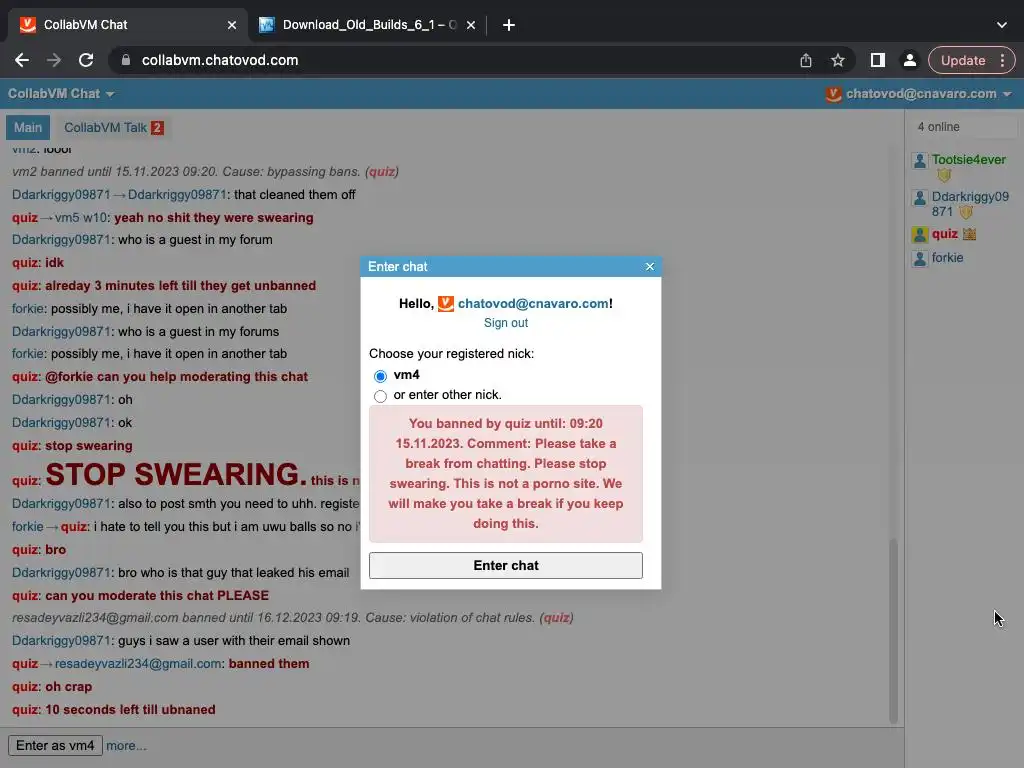Image resolution: width=1024 pixels, height=768 pixels.
Task: Click the share page icon in address bar
Action: tap(806, 60)
